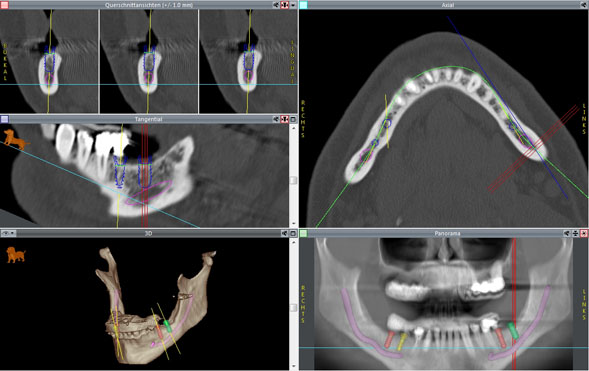Click the cyan color square in Axial header
The height and width of the screenshot is (371, 589).
tap(303, 5)
